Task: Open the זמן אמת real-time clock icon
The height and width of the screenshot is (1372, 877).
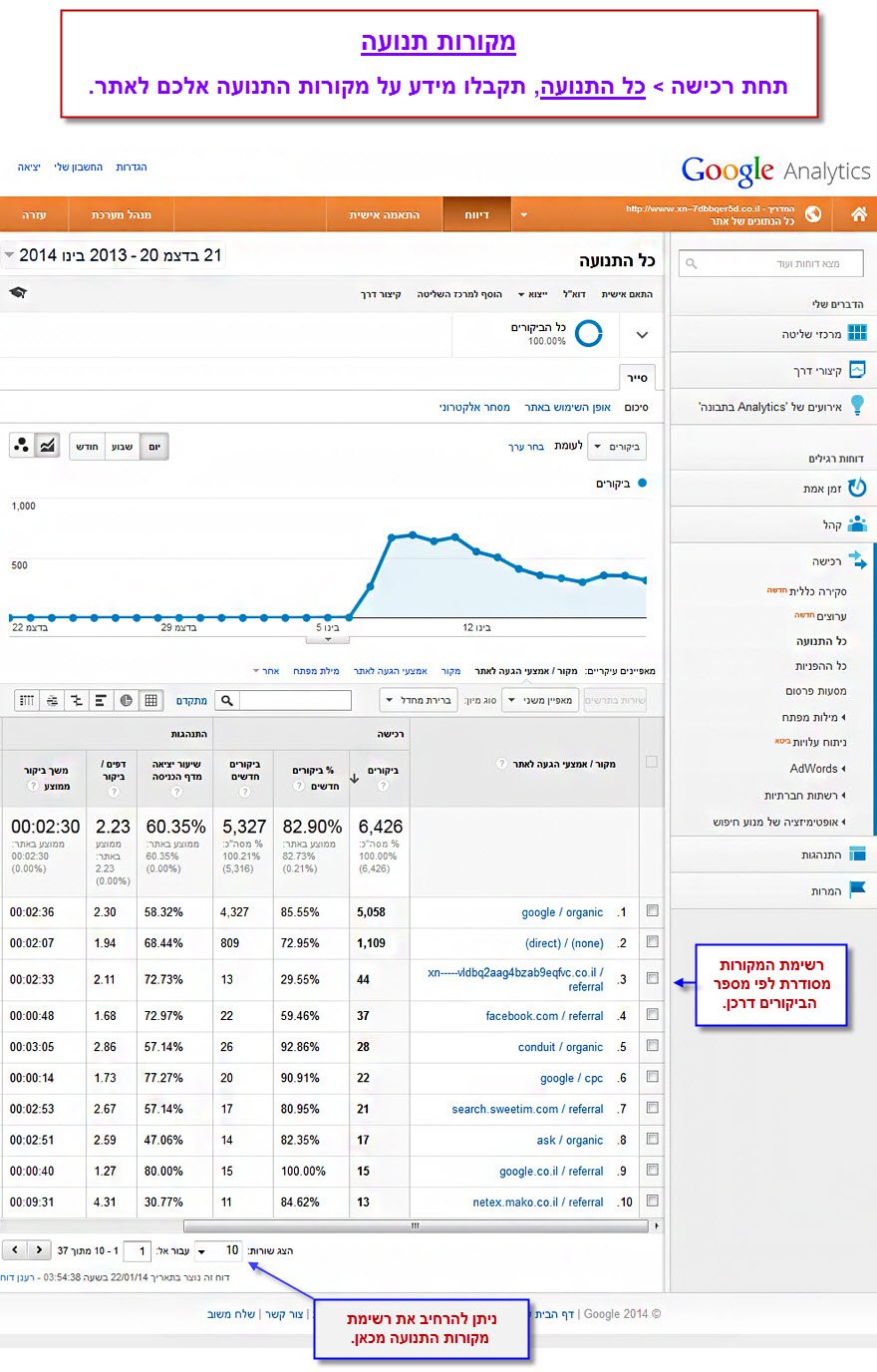Action: point(856,489)
